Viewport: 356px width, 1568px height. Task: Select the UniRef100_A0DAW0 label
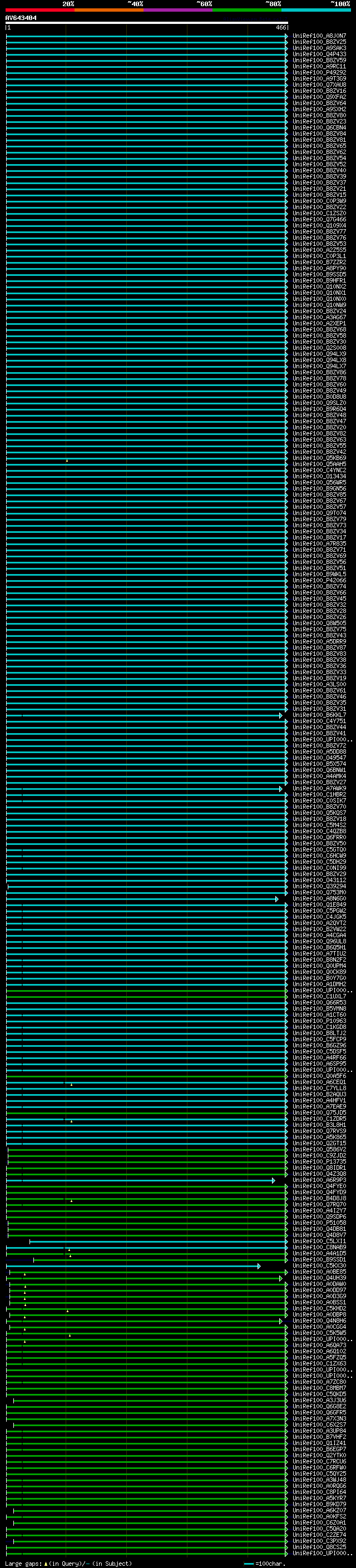pos(319,1284)
